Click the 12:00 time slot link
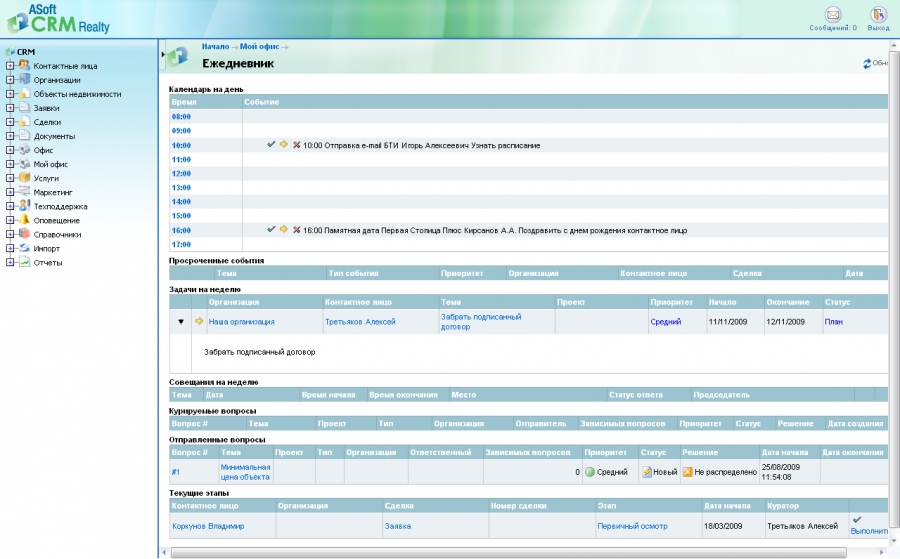This screenshot has height=559, width=900. (181, 173)
